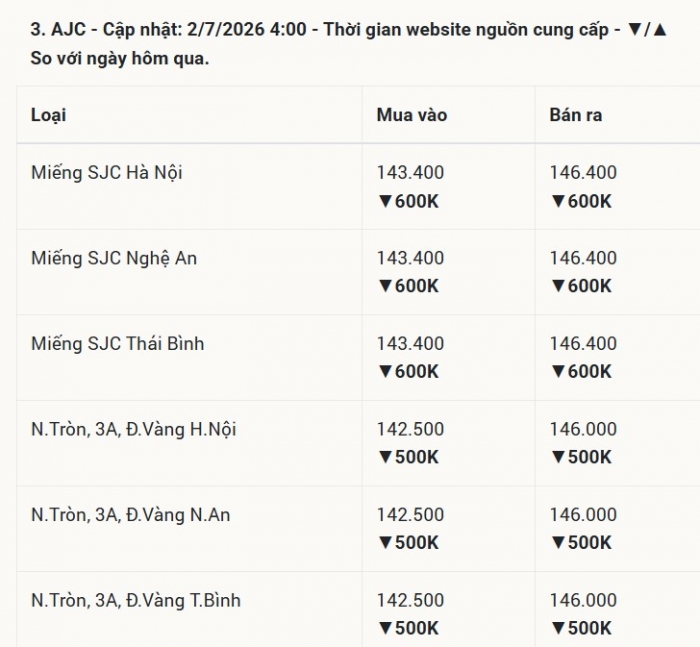Click the down arrow in Hà Nội buy price

coord(385,201)
